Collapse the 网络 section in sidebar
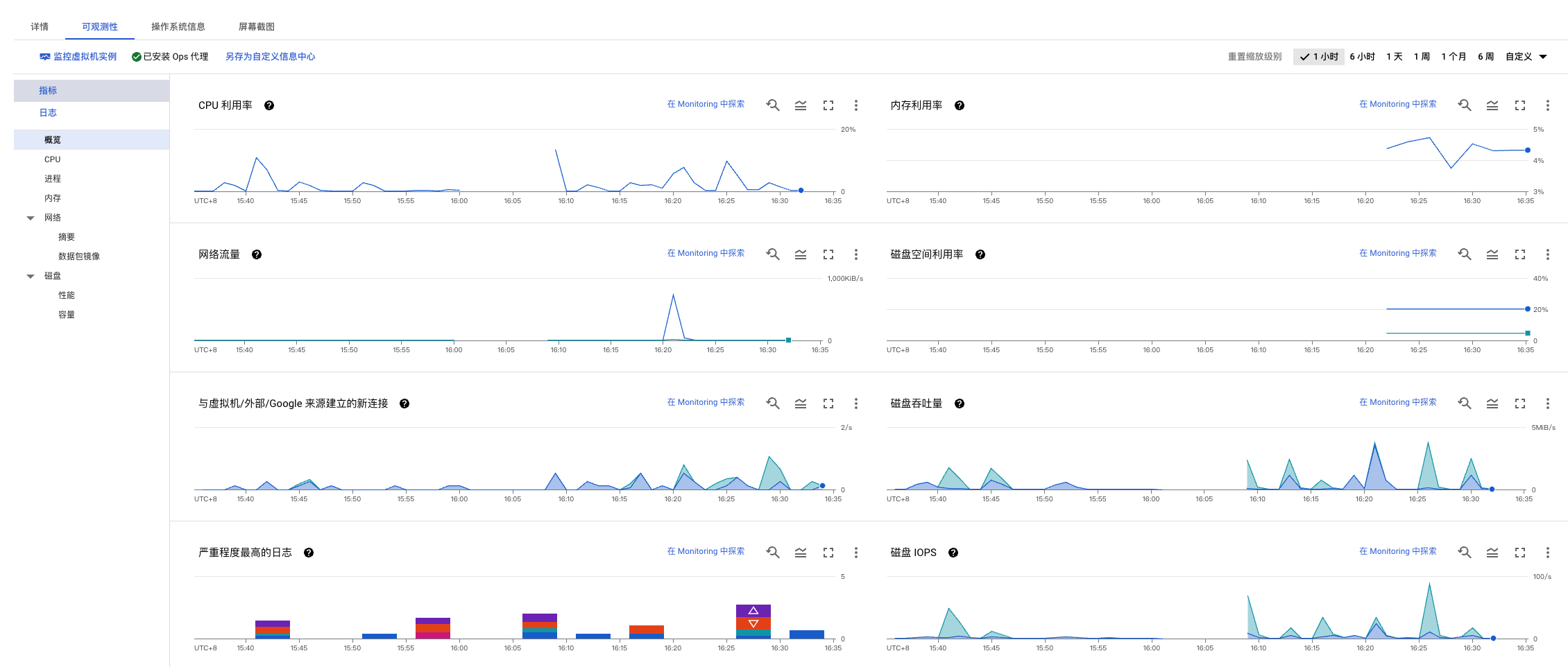 [x=31, y=218]
